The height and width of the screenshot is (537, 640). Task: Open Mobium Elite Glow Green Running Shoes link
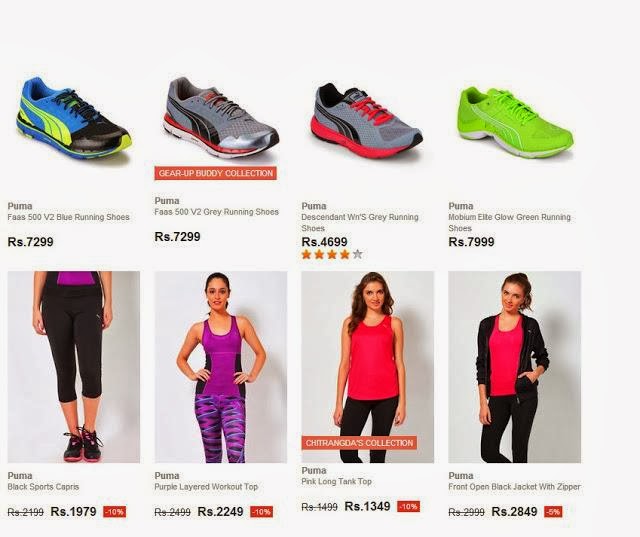pyautogui.click(x=509, y=222)
